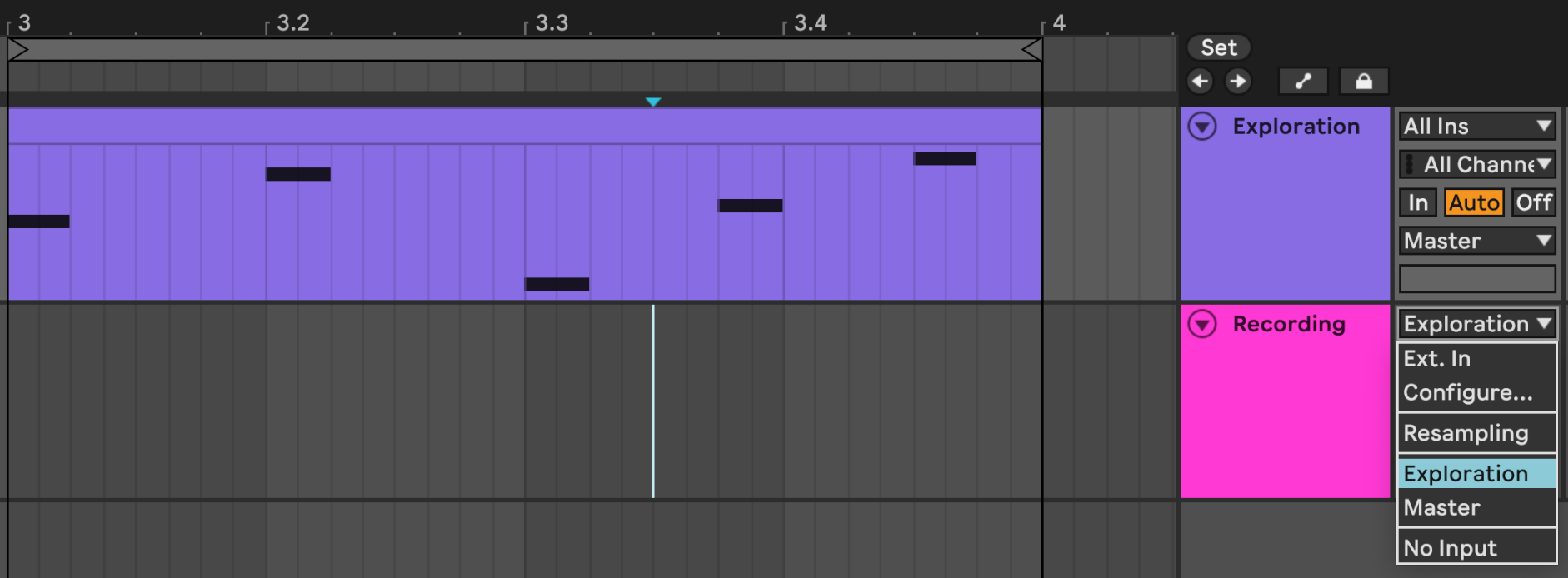Set monitoring to In

(1417, 202)
